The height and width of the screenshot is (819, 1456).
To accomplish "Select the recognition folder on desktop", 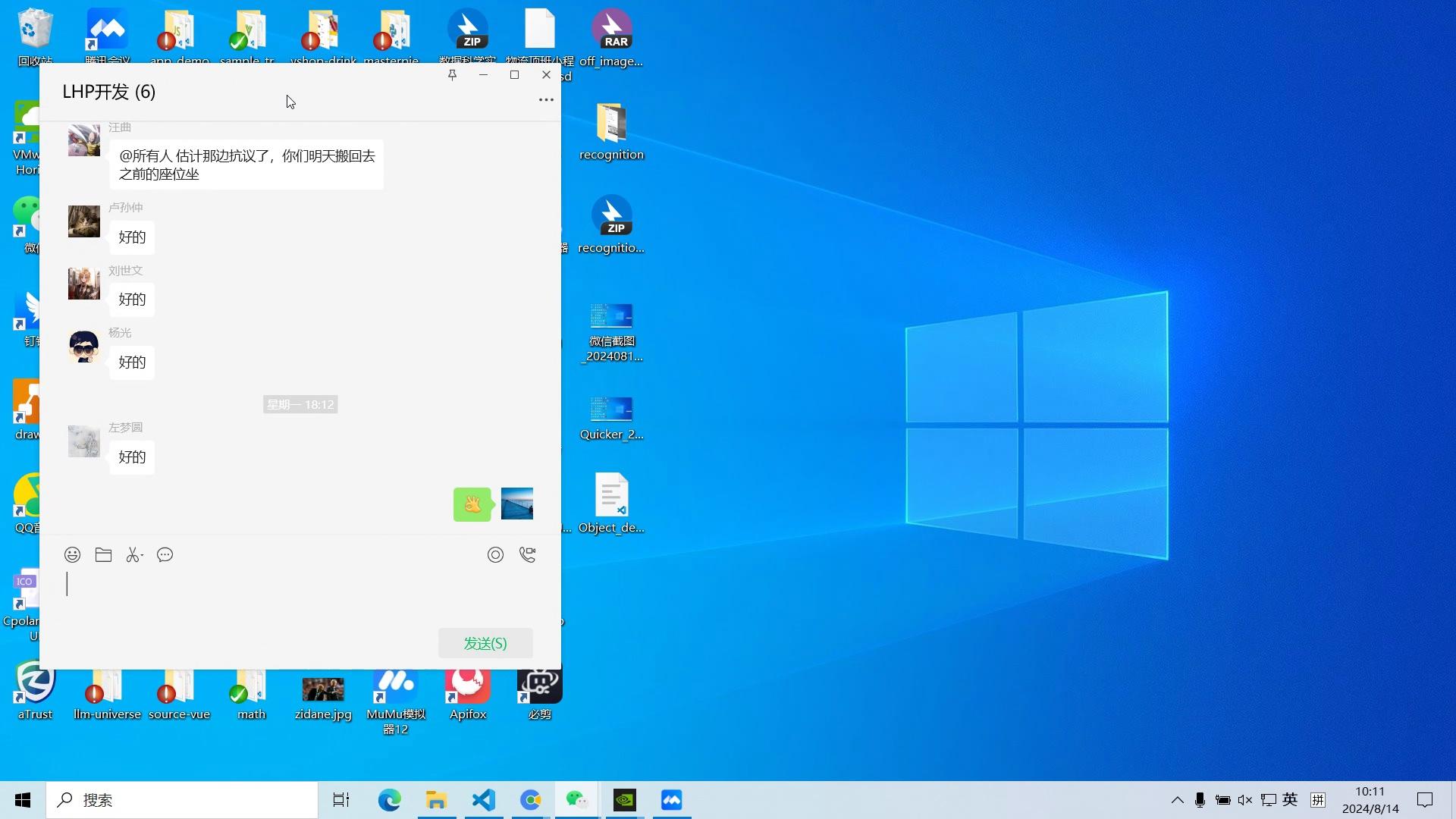I will 611,133.
